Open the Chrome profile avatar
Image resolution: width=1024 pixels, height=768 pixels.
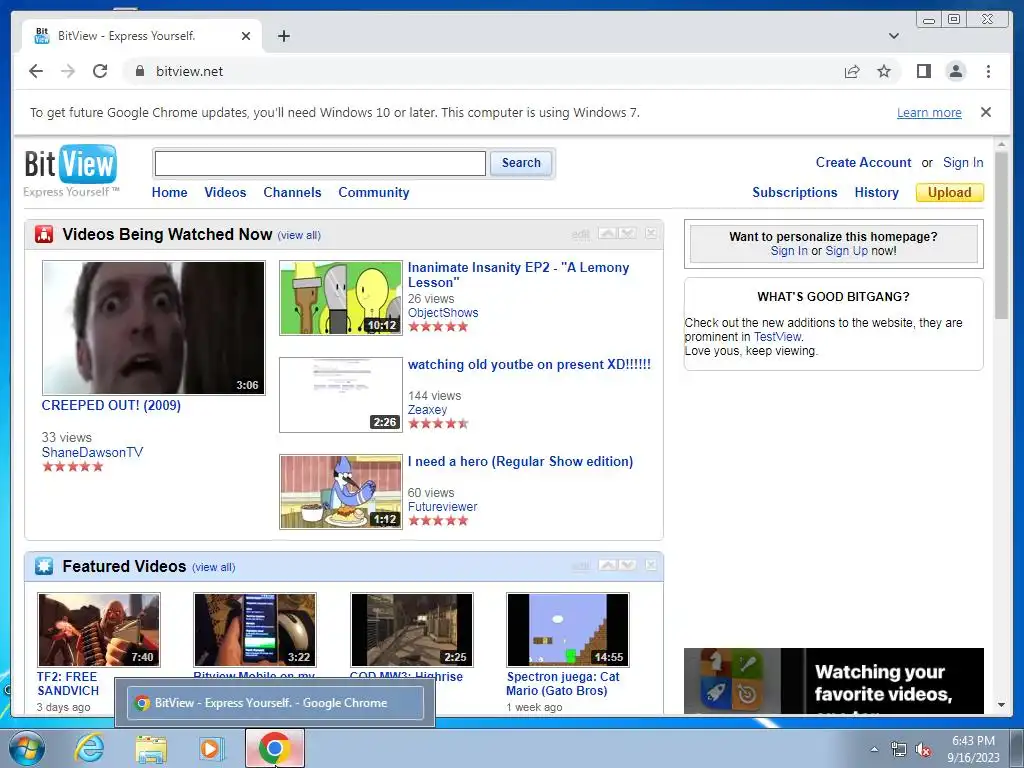point(956,71)
